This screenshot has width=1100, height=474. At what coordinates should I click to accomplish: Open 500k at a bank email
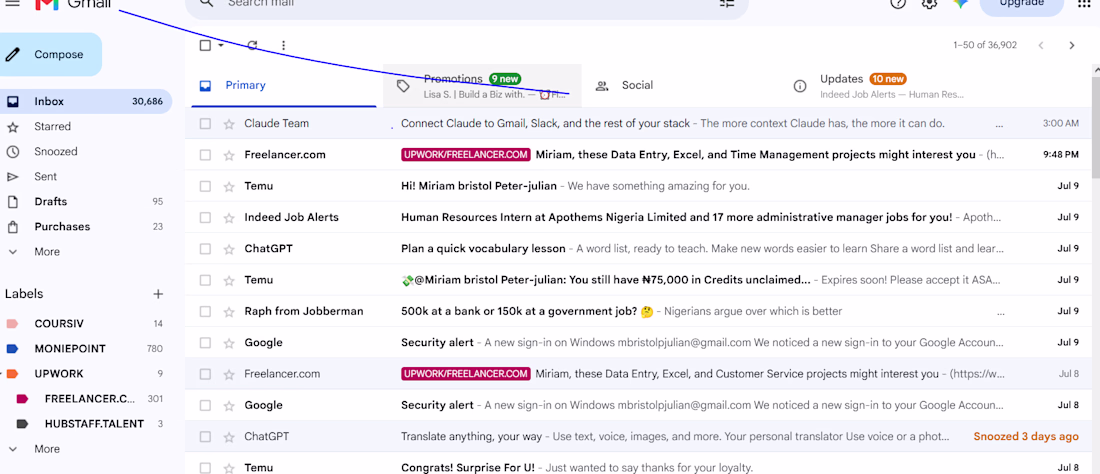pos(638,311)
